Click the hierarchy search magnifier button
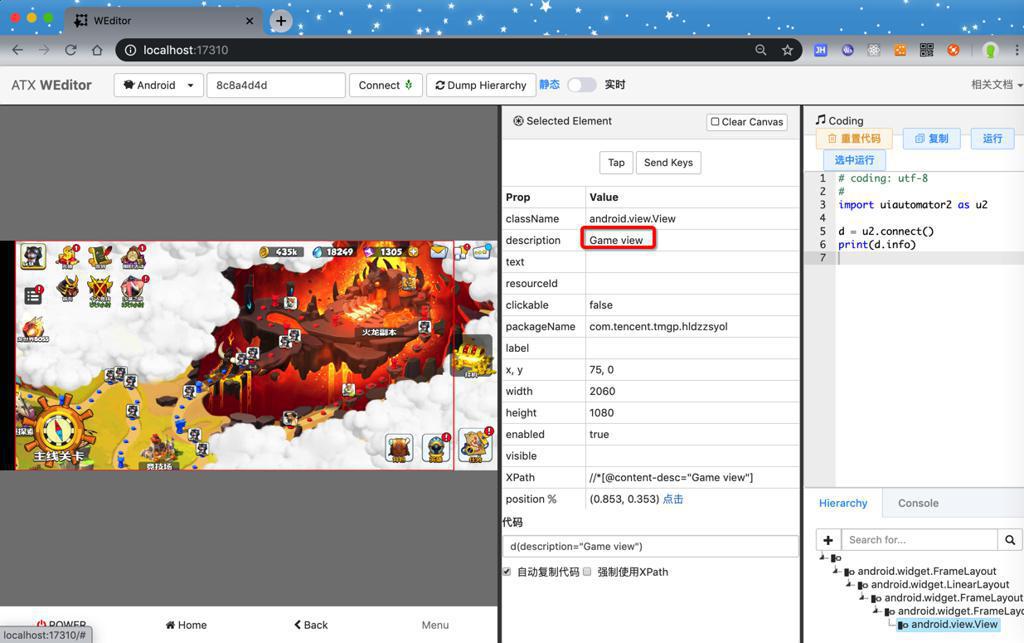 (x=1010, y=540)
